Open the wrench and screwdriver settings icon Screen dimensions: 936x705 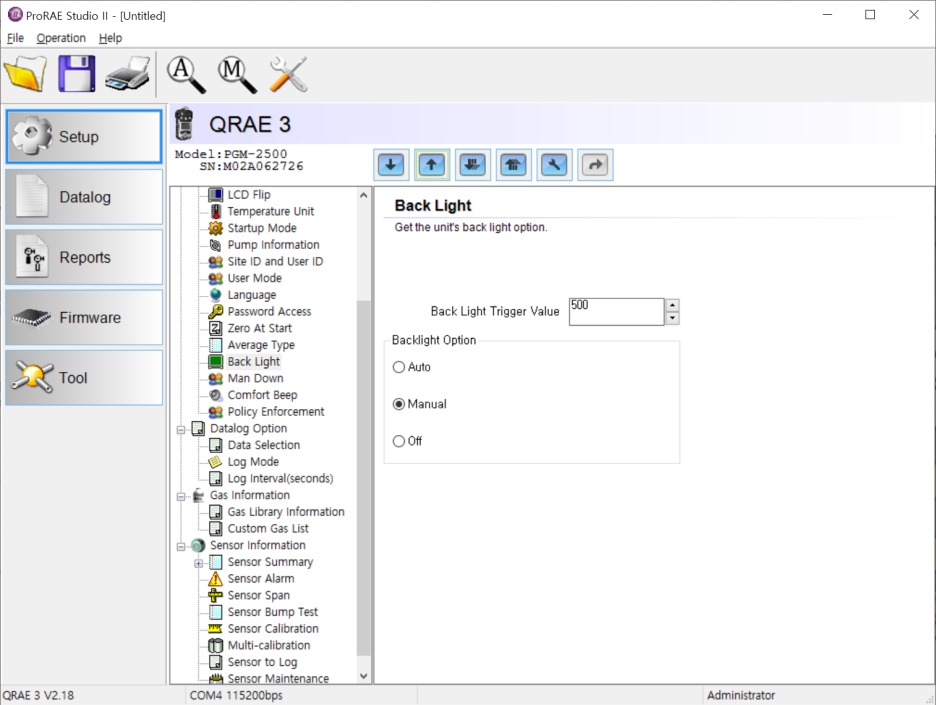[x=288, y=74]
